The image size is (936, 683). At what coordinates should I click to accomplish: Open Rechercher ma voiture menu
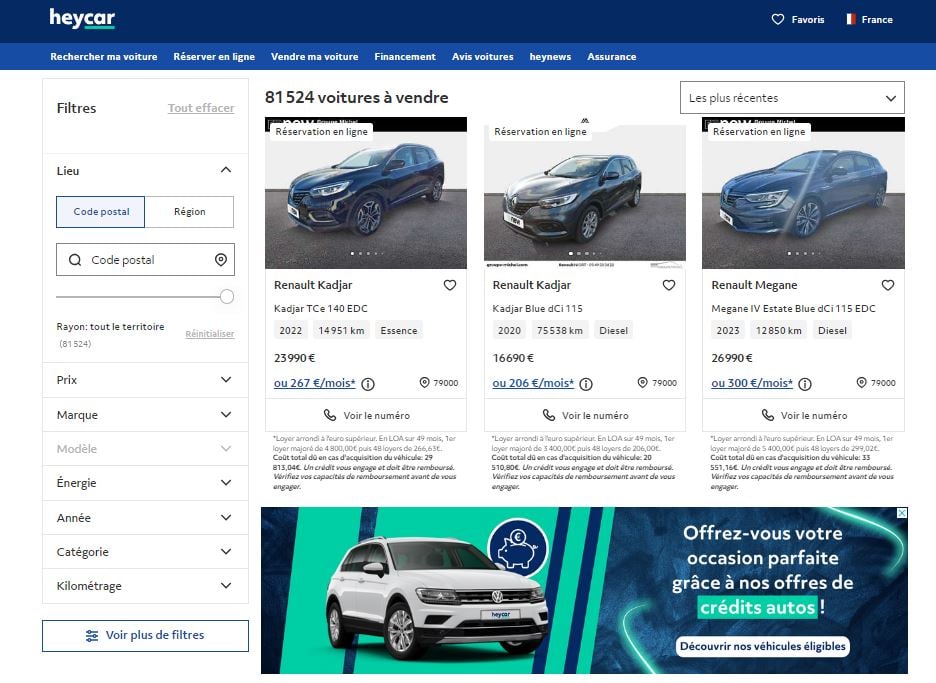104,57
